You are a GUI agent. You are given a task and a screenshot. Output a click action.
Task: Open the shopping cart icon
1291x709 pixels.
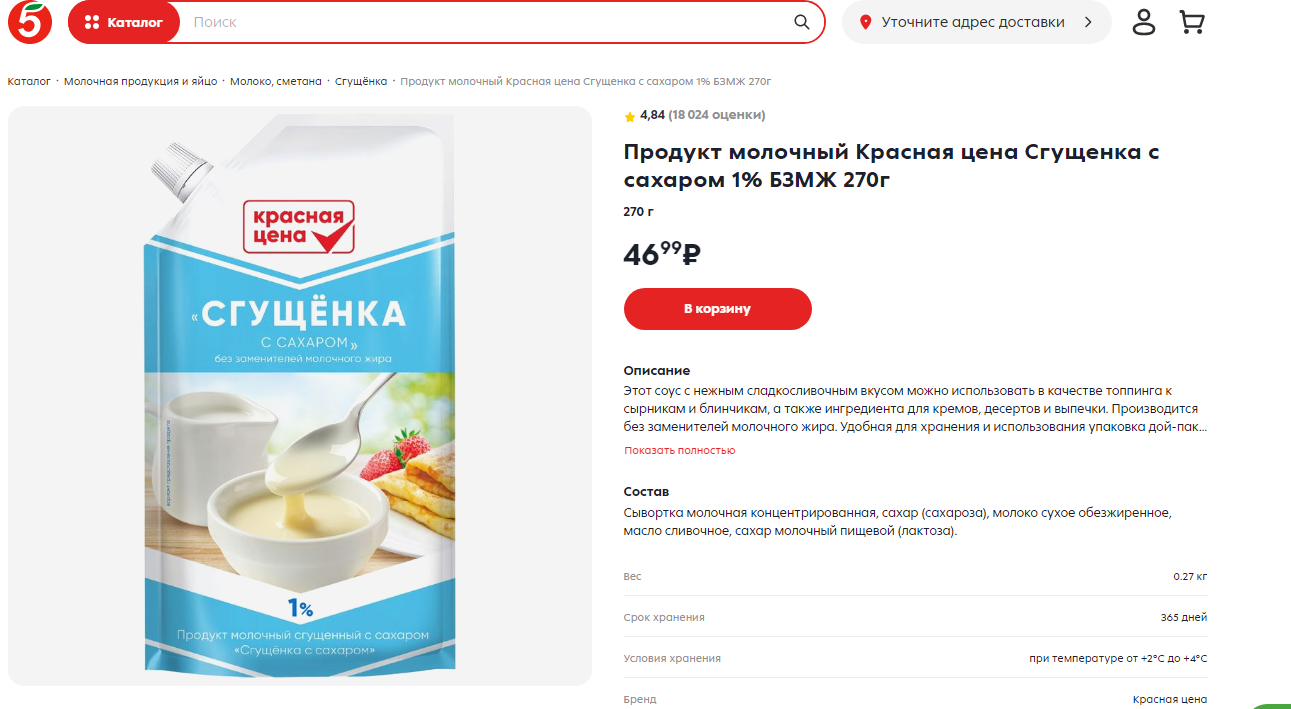point(1191,22)
